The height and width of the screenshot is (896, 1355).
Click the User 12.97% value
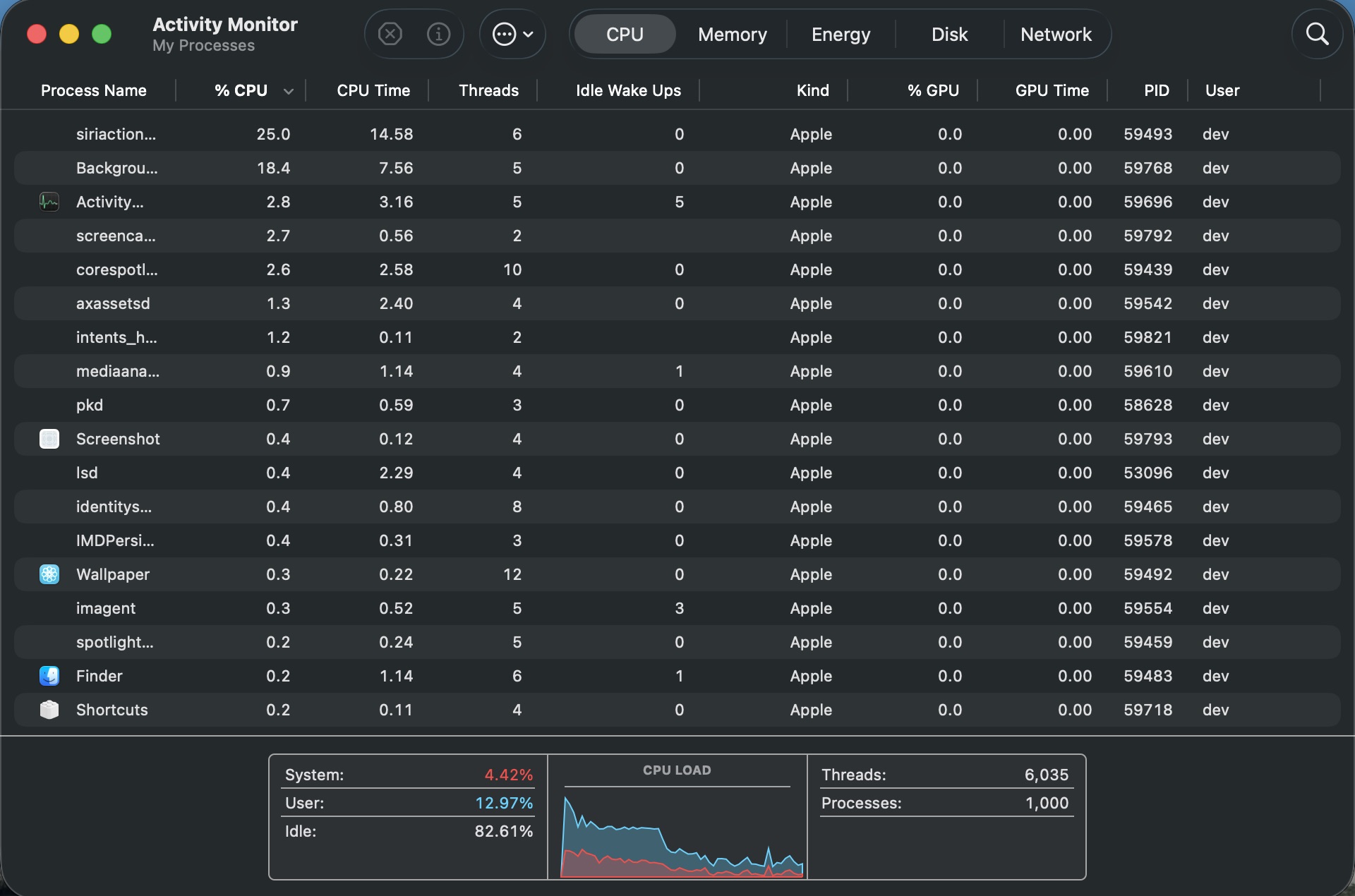504,803
